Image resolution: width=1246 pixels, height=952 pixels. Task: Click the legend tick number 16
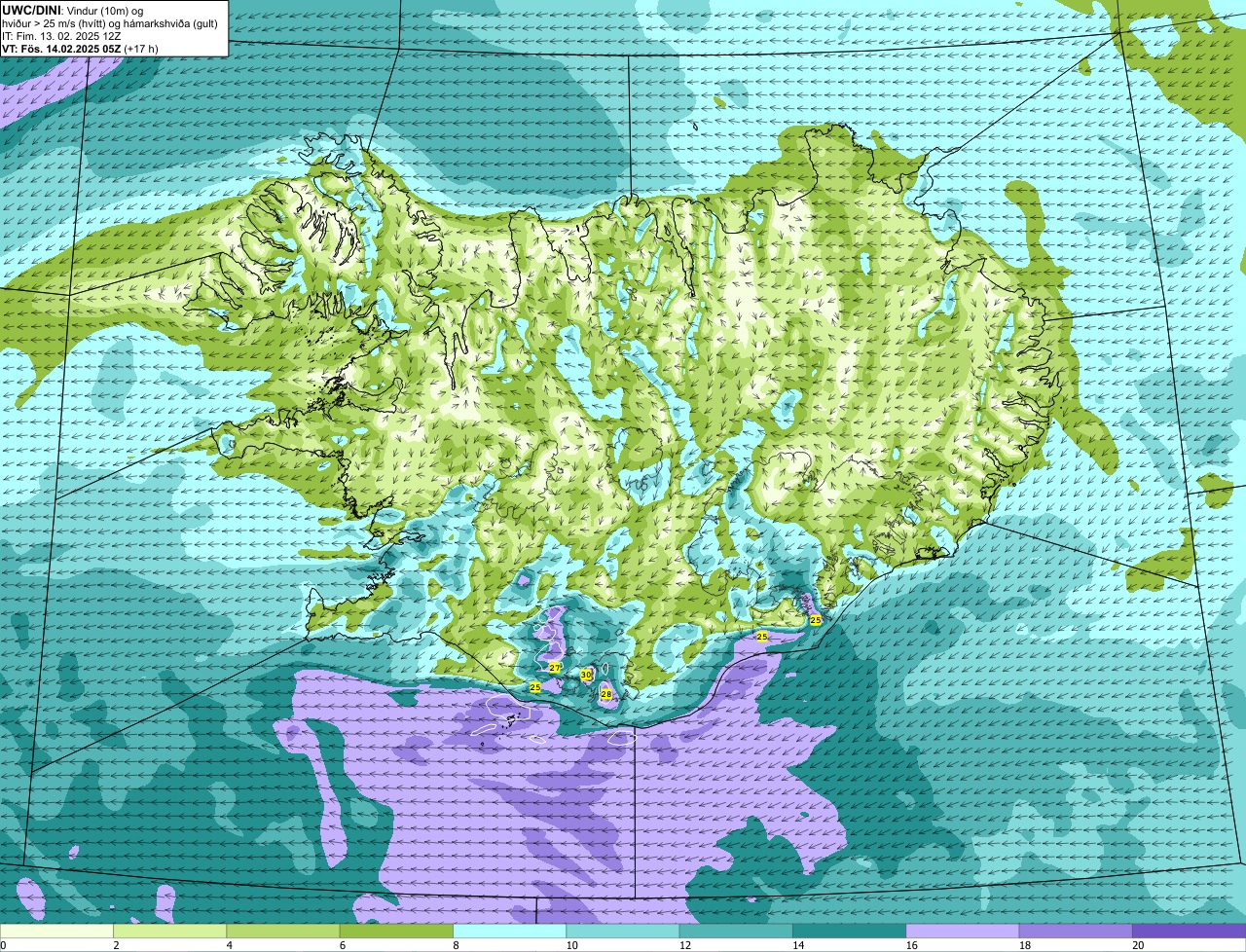(x=910, y=945)
